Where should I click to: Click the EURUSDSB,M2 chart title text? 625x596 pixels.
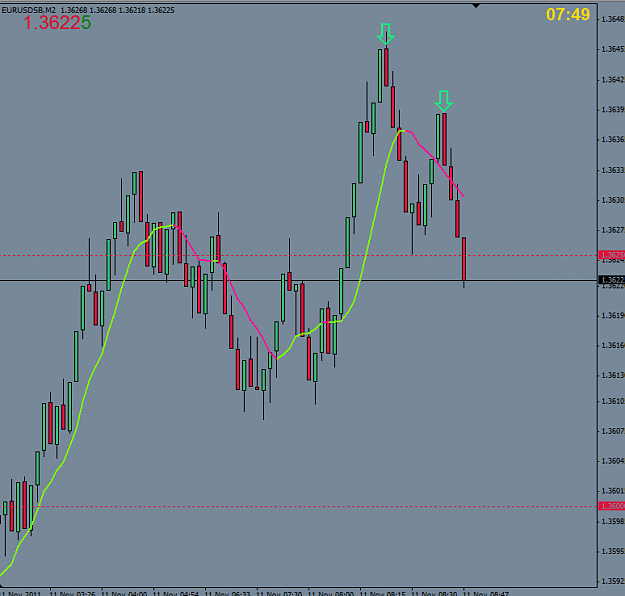tap(29, 10)
